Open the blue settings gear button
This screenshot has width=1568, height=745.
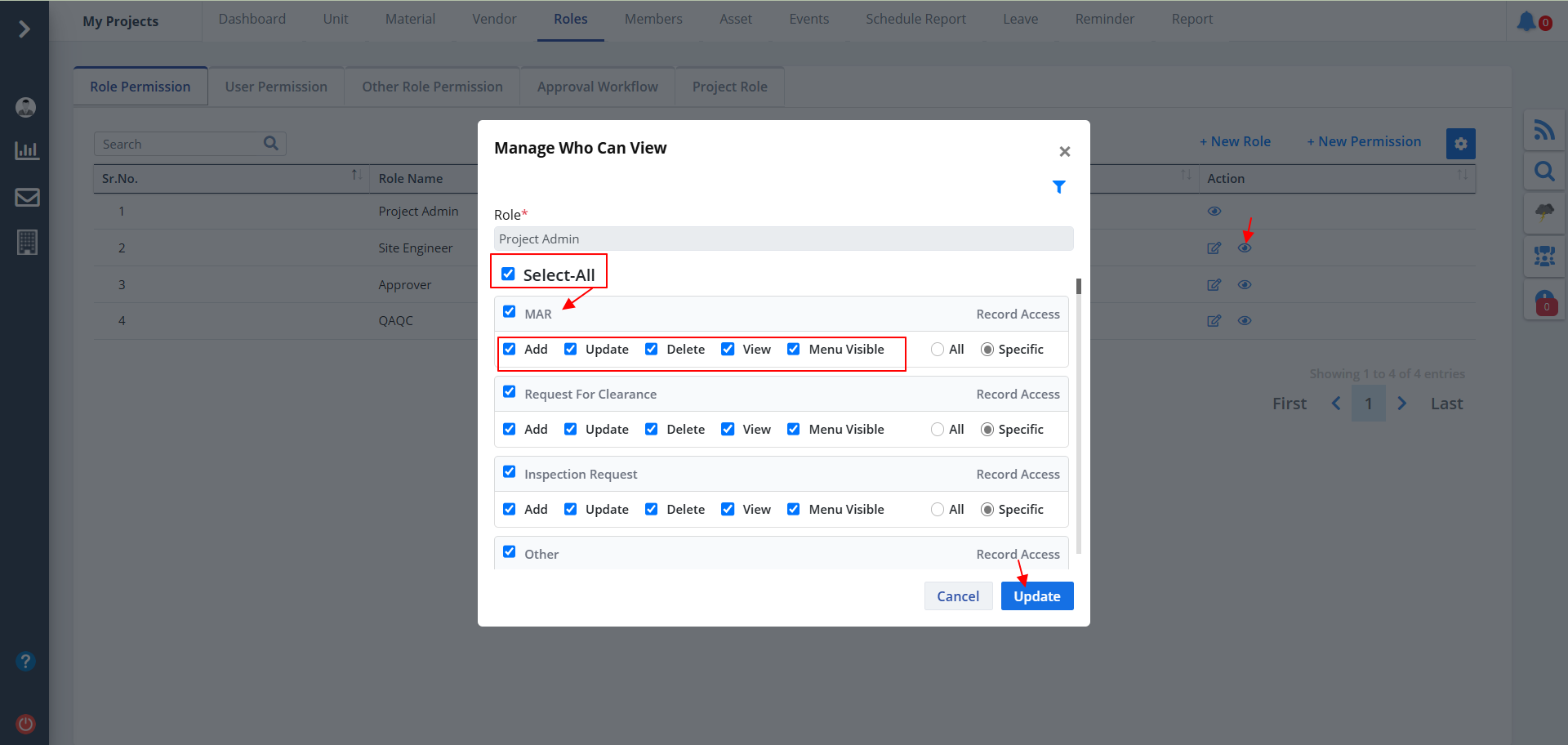1460,144
